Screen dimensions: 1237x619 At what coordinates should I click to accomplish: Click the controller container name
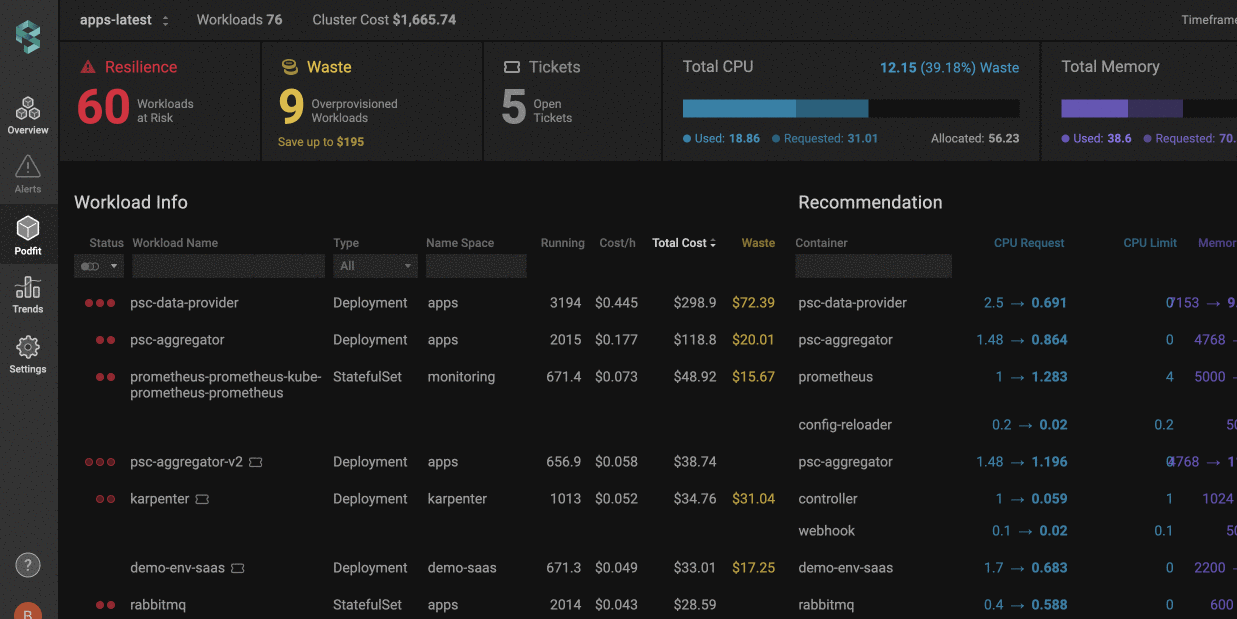point(828,499)
